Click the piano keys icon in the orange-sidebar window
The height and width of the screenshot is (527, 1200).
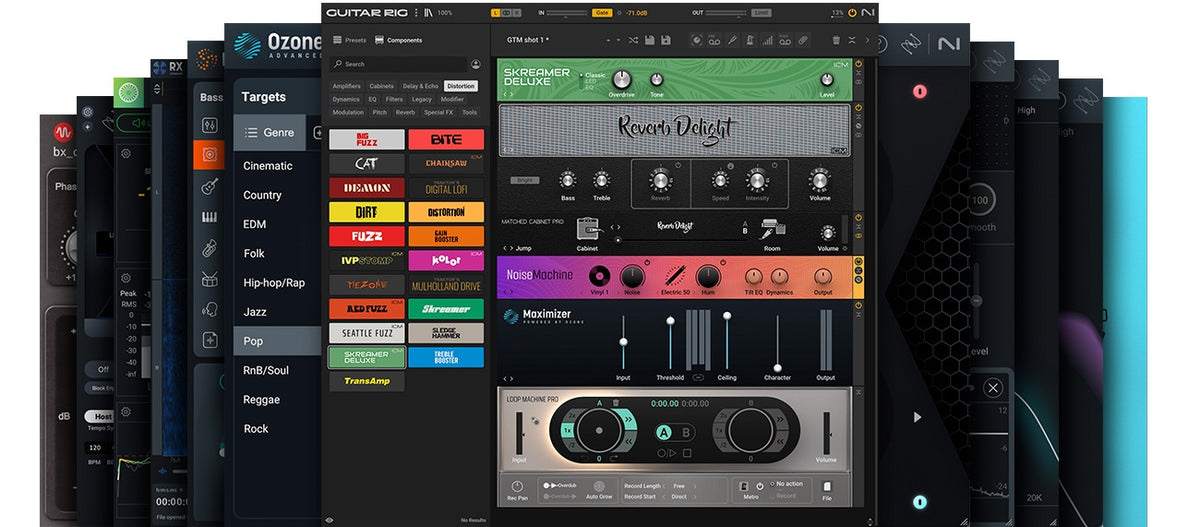[210, 217]
